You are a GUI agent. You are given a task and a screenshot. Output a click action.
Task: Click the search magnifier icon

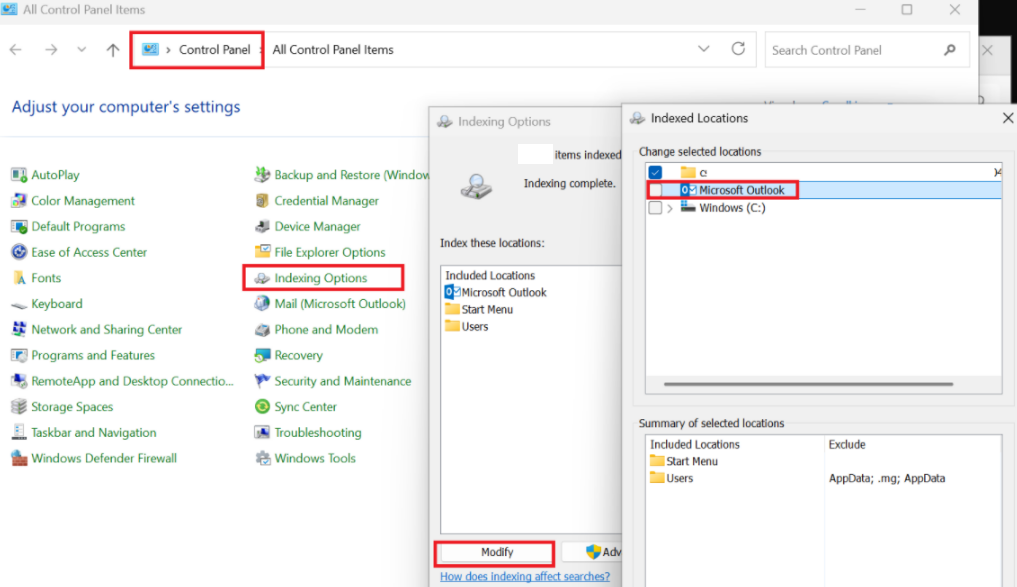coord(950,50)
